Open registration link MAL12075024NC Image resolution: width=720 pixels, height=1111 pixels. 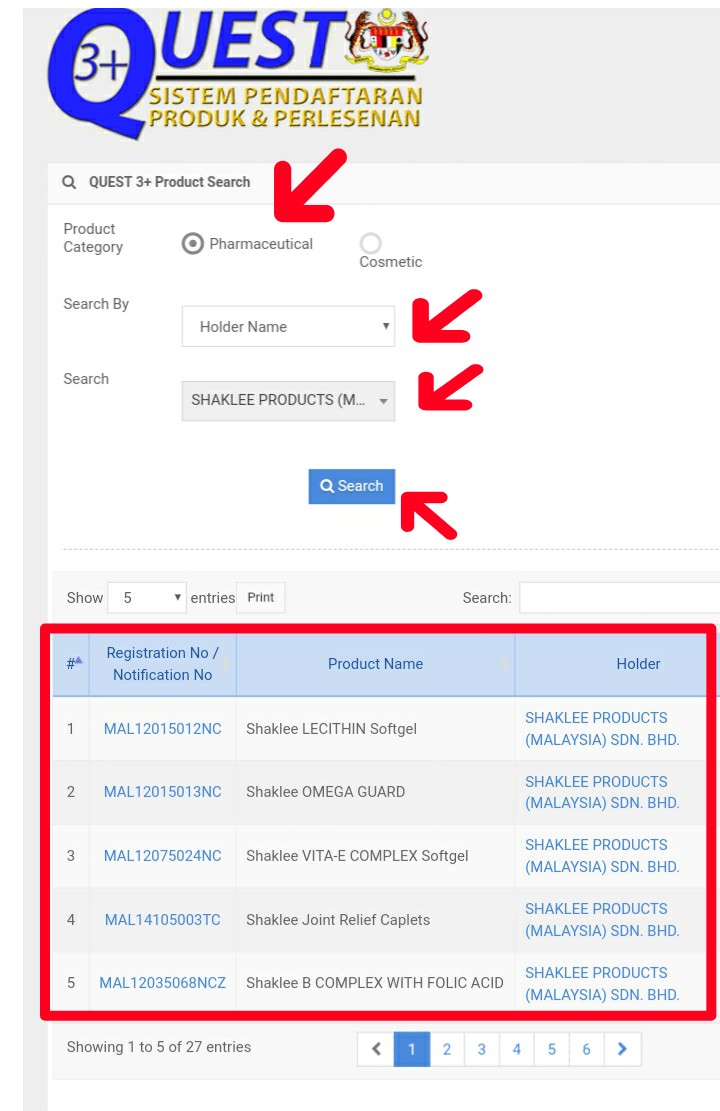coord(162,856)
